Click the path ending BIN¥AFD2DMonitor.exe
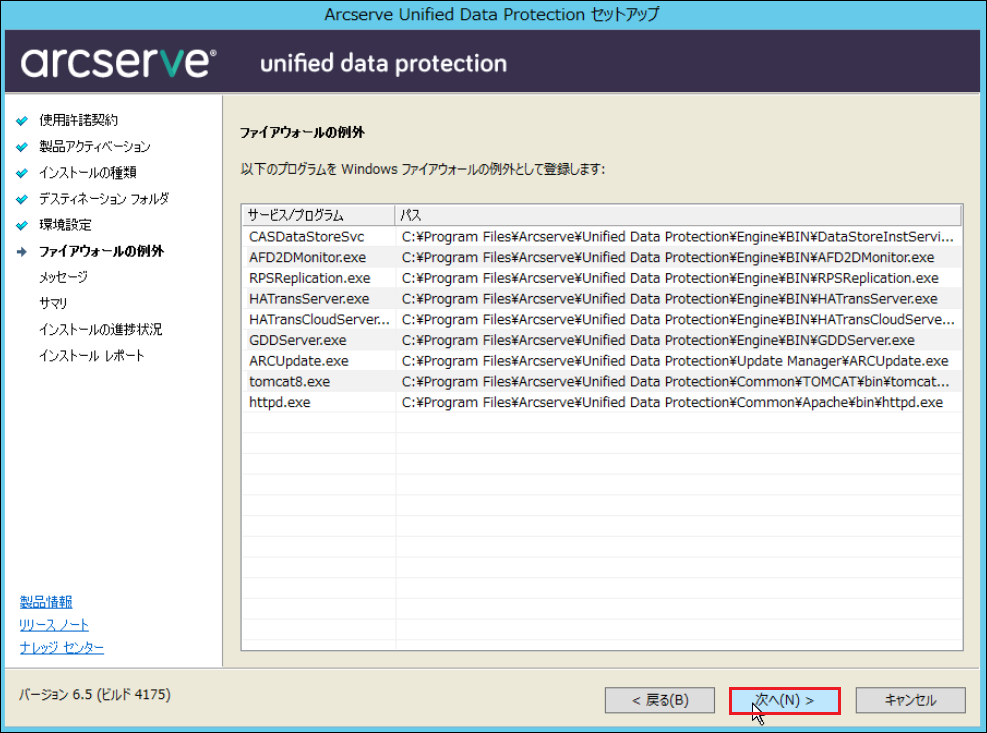Screen dimensions: 987x733 tap(668, 258)
